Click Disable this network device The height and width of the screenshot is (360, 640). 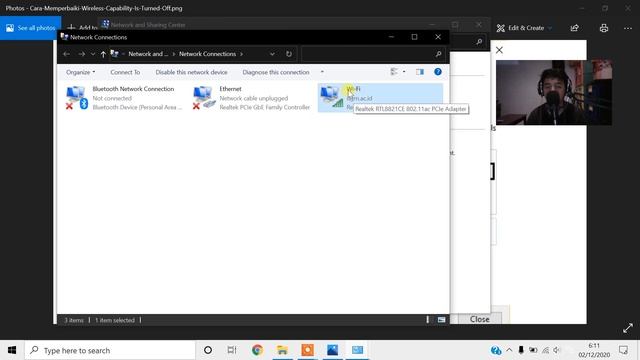click(191, 72)
